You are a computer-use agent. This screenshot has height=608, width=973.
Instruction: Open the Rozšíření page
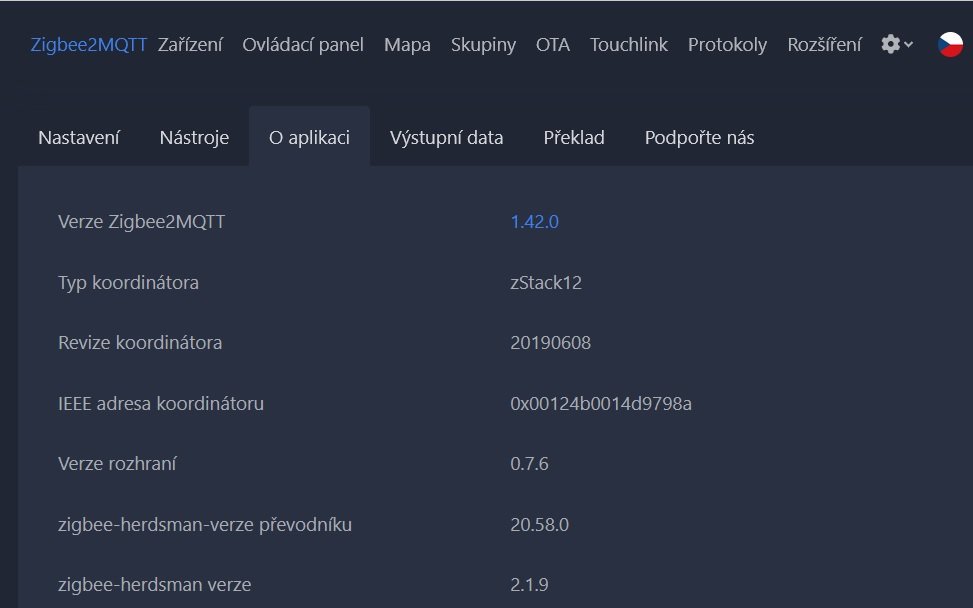point(824,45)
